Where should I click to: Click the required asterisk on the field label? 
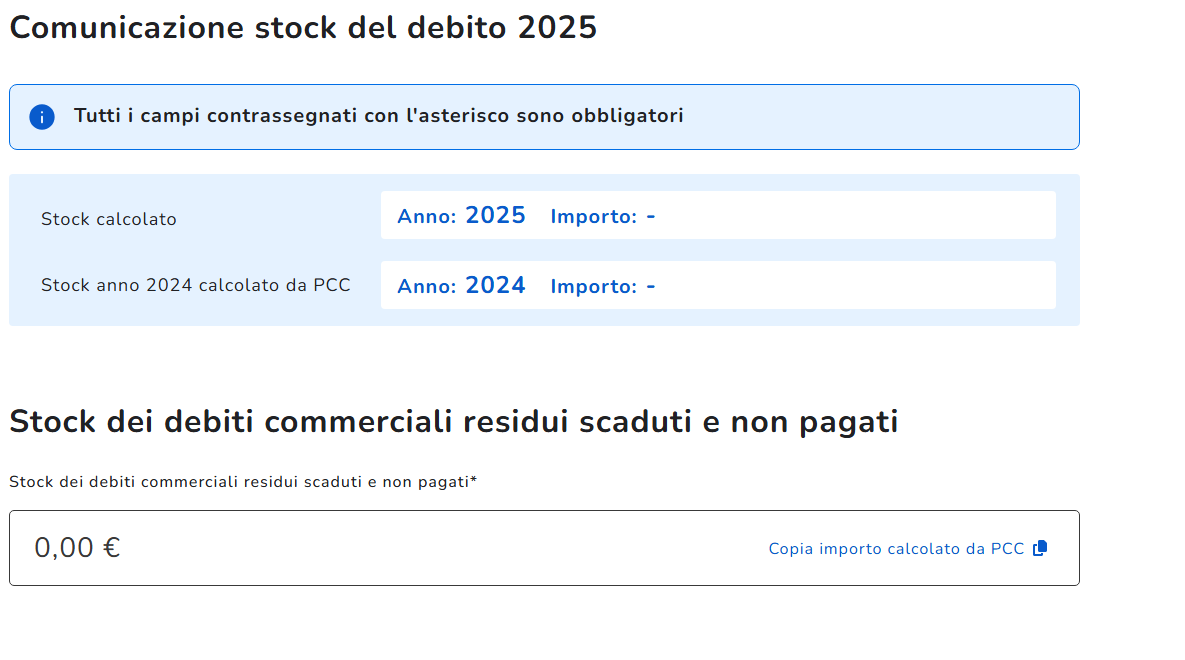coord(474,480)
